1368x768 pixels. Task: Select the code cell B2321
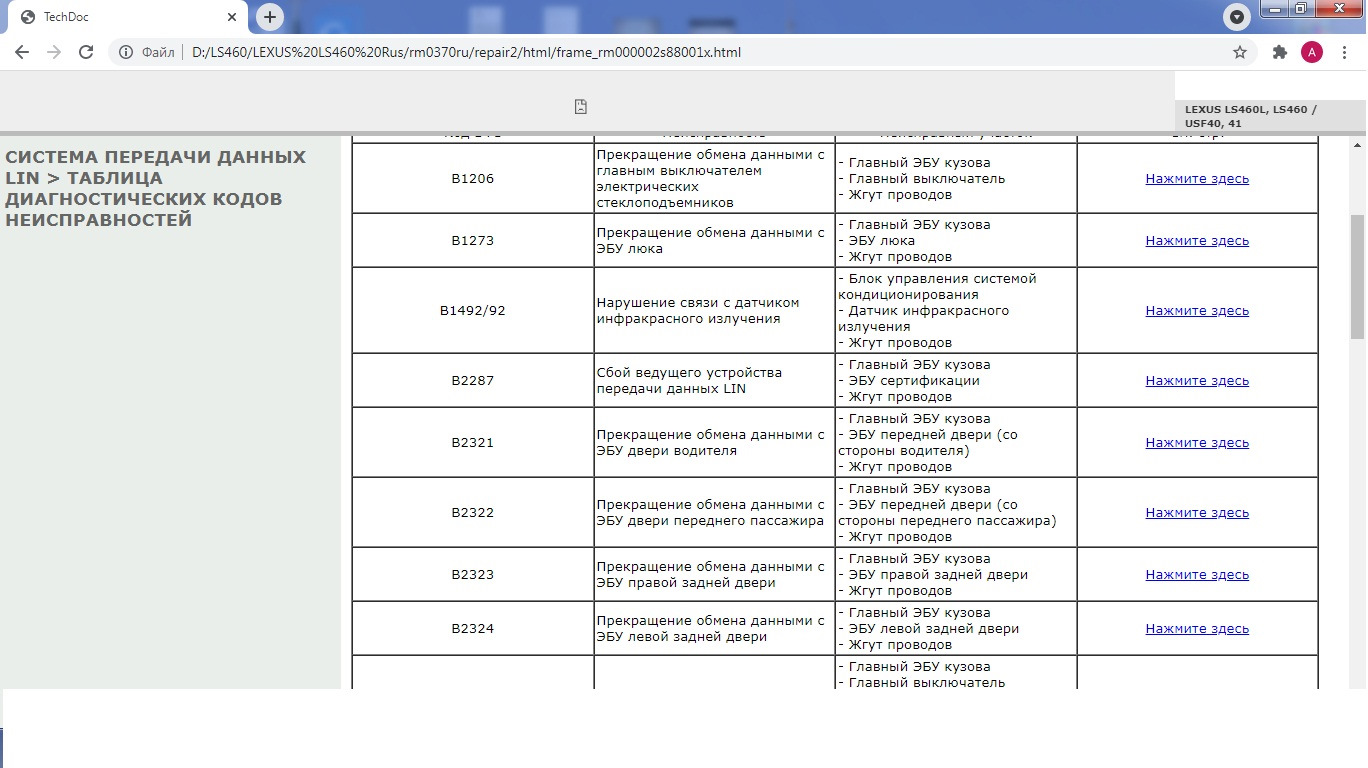pos(473,443)
